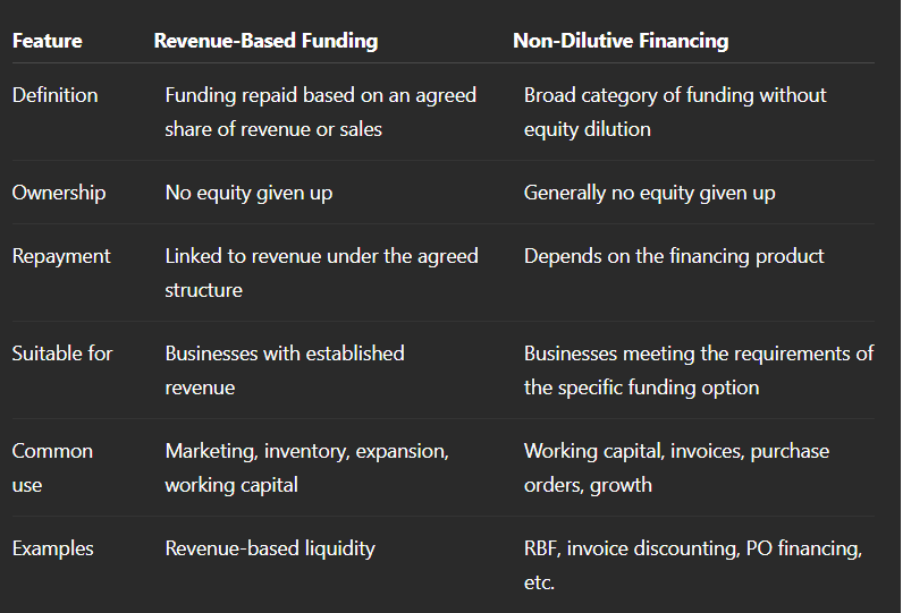The width and height of the screenshot is (901, 613).
Task: Click the 'Revenue-based liquidity' cell
Action: 270,549
